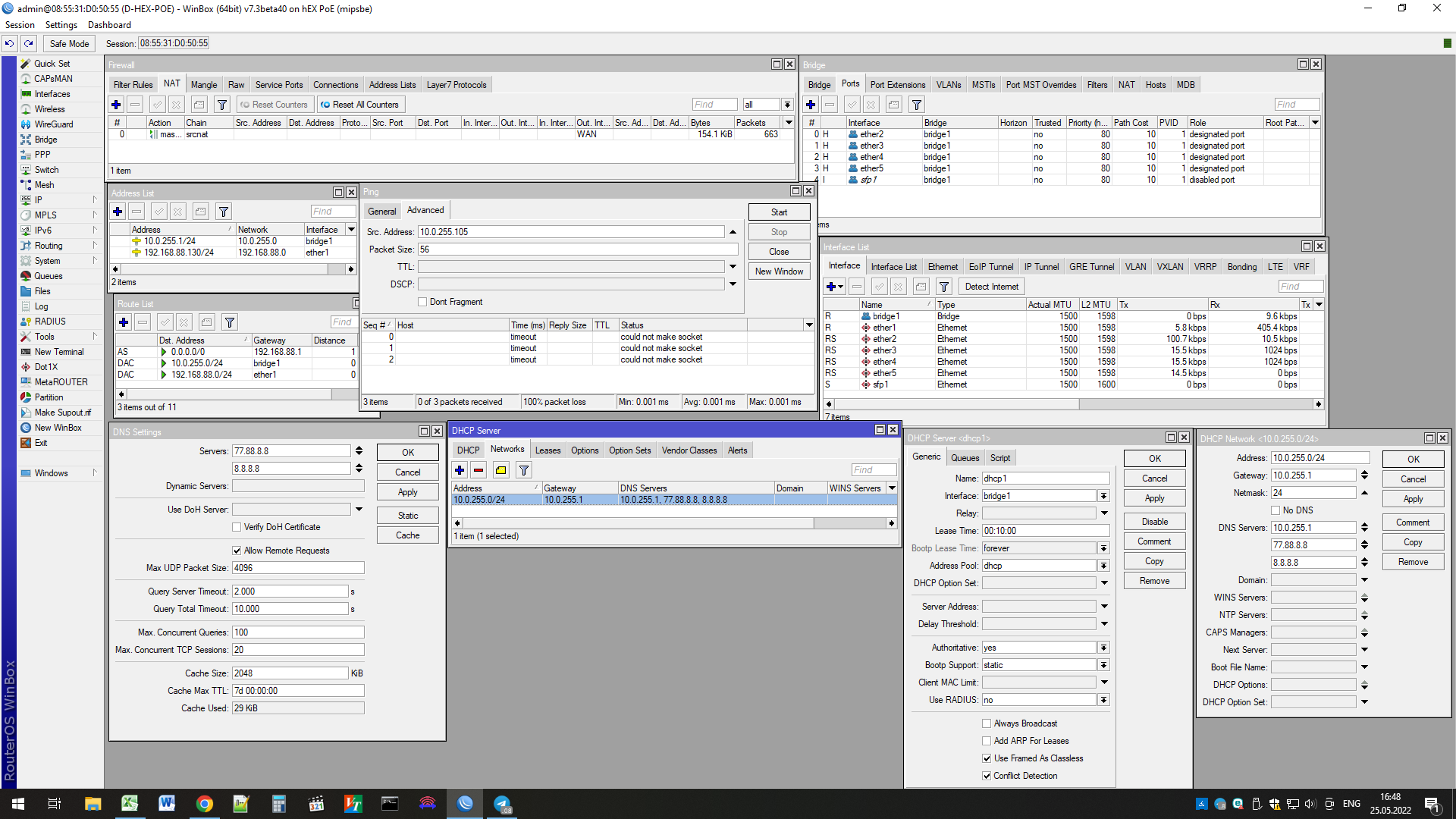Screen dimensions: 1456x819
Task: Click Detect Internet in Interface List
Action: [991, 287]
